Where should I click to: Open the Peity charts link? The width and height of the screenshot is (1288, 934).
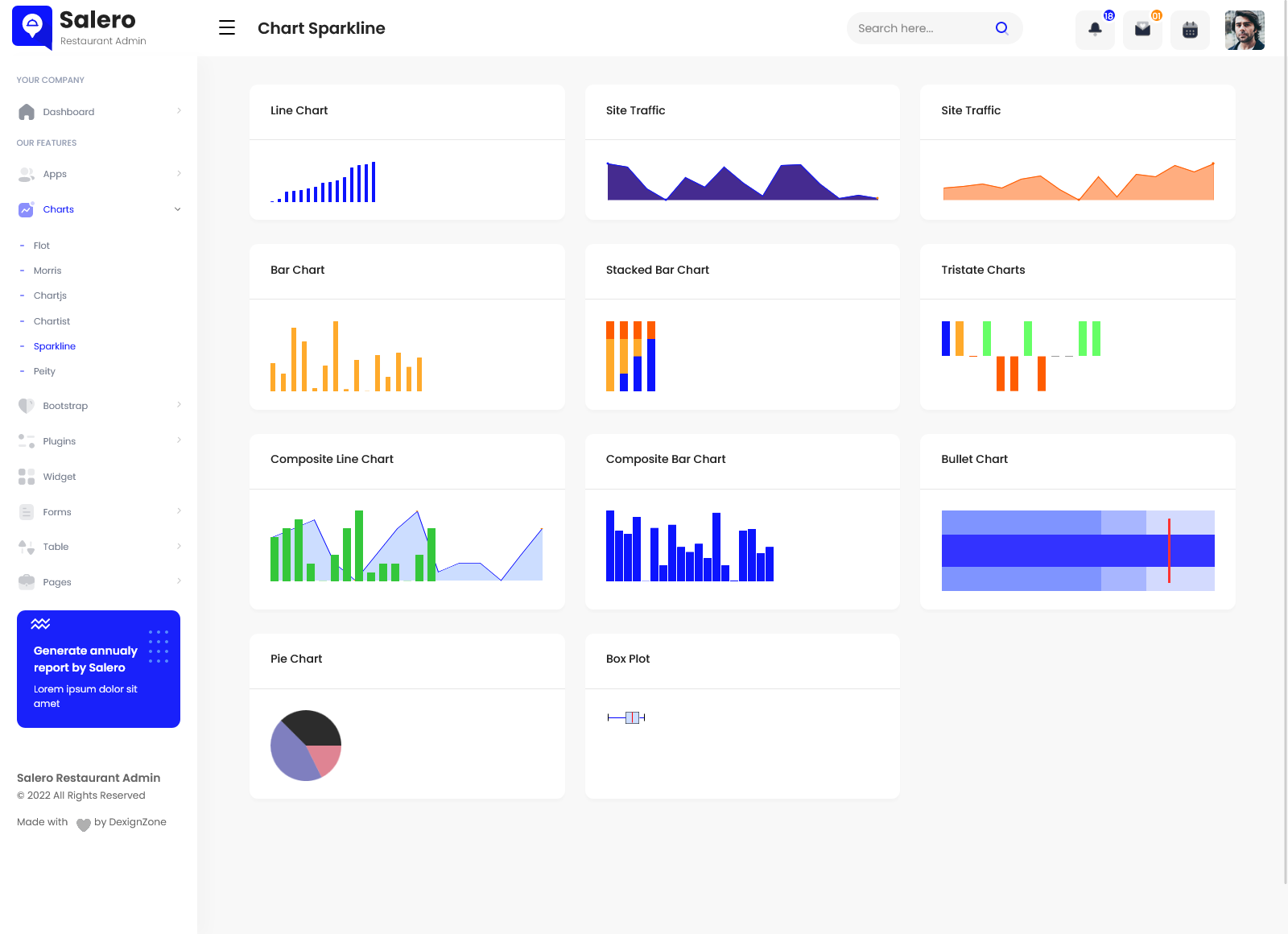pyautogui.click(x=44, y=371)
